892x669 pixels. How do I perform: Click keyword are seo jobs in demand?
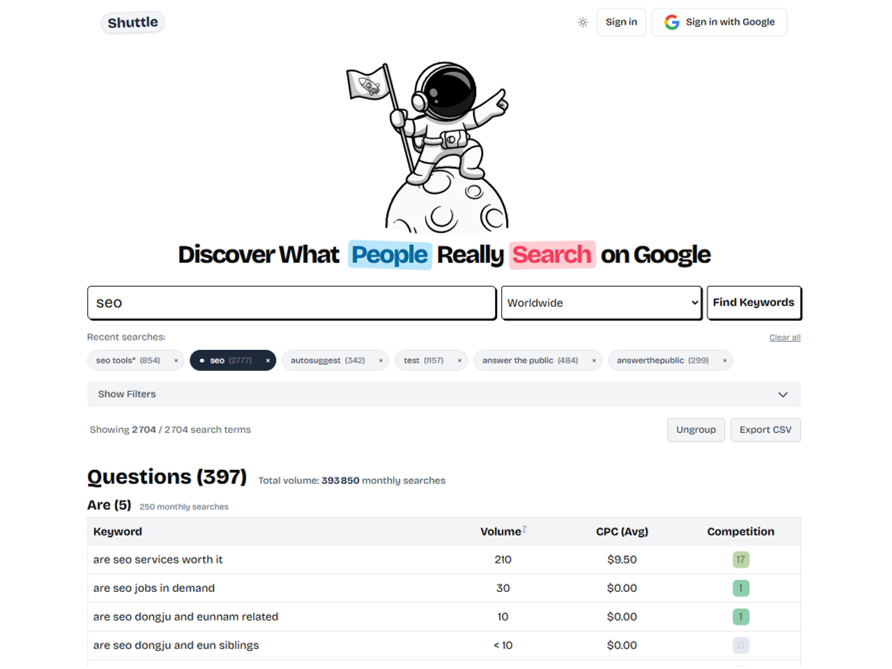click(x=154, y=588)
